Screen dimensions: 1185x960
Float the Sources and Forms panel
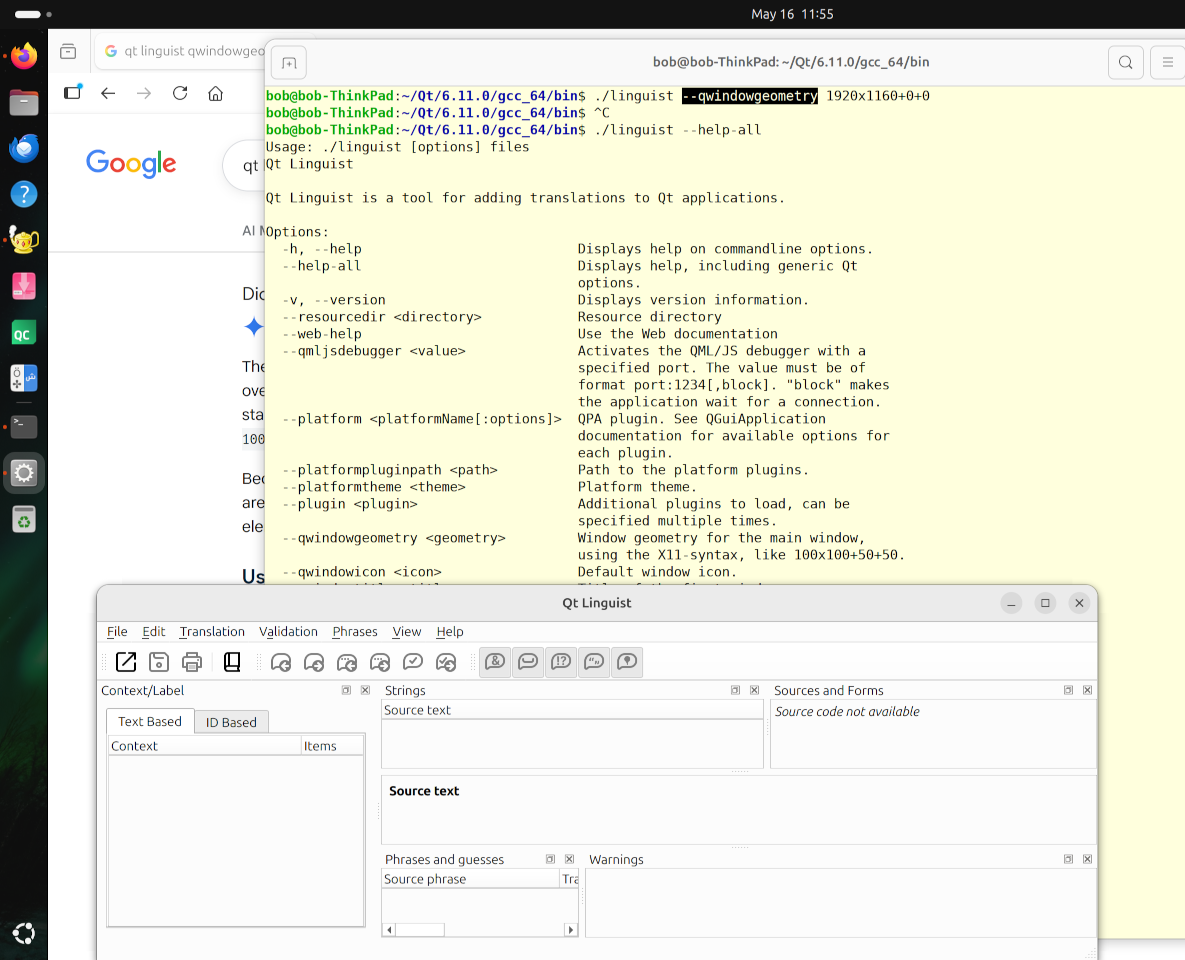(1068, 690)
